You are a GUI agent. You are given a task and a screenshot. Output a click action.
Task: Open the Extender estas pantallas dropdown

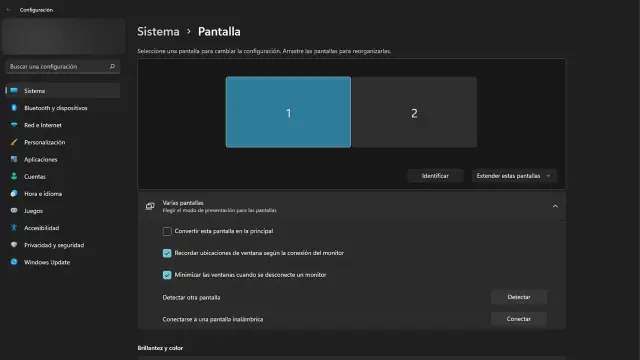click(514, 176)
